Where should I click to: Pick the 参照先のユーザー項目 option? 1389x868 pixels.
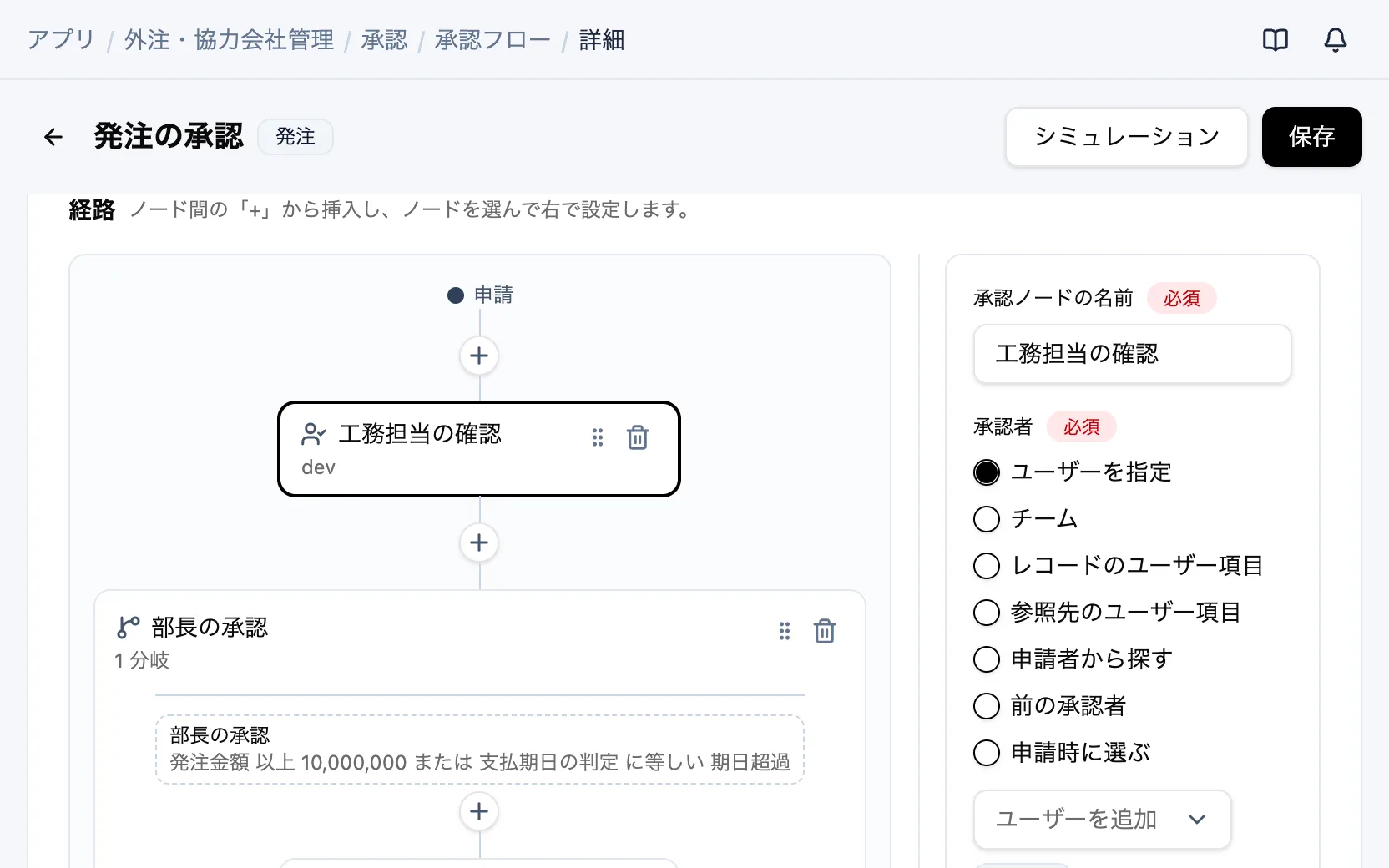pyautogui.click(x=987, y=613)
